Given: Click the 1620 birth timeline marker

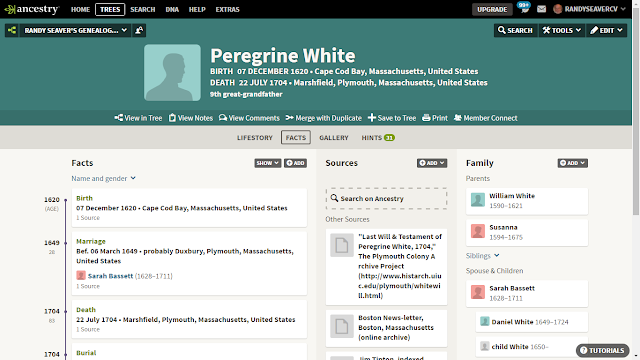Looking at the screenshot, I should click(x=66, y=200).
